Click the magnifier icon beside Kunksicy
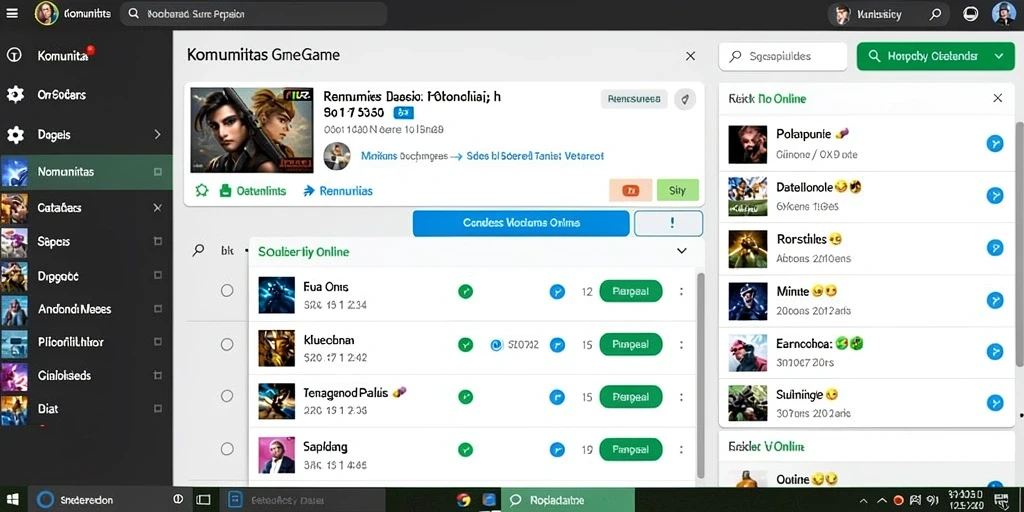The height and width of the screenshot is (512, 1024). 936,14
